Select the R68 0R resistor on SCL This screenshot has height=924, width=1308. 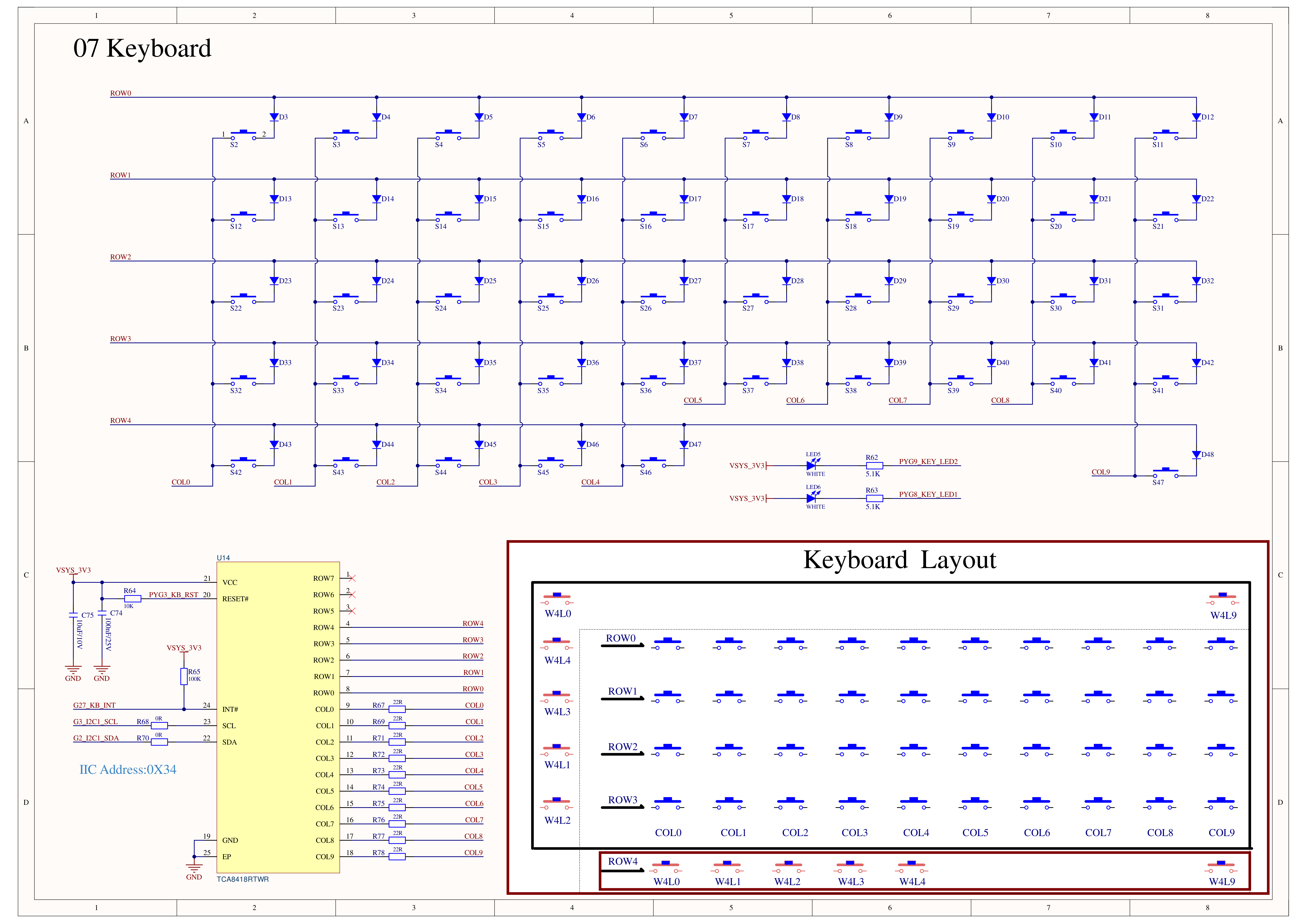coord(160,726)
